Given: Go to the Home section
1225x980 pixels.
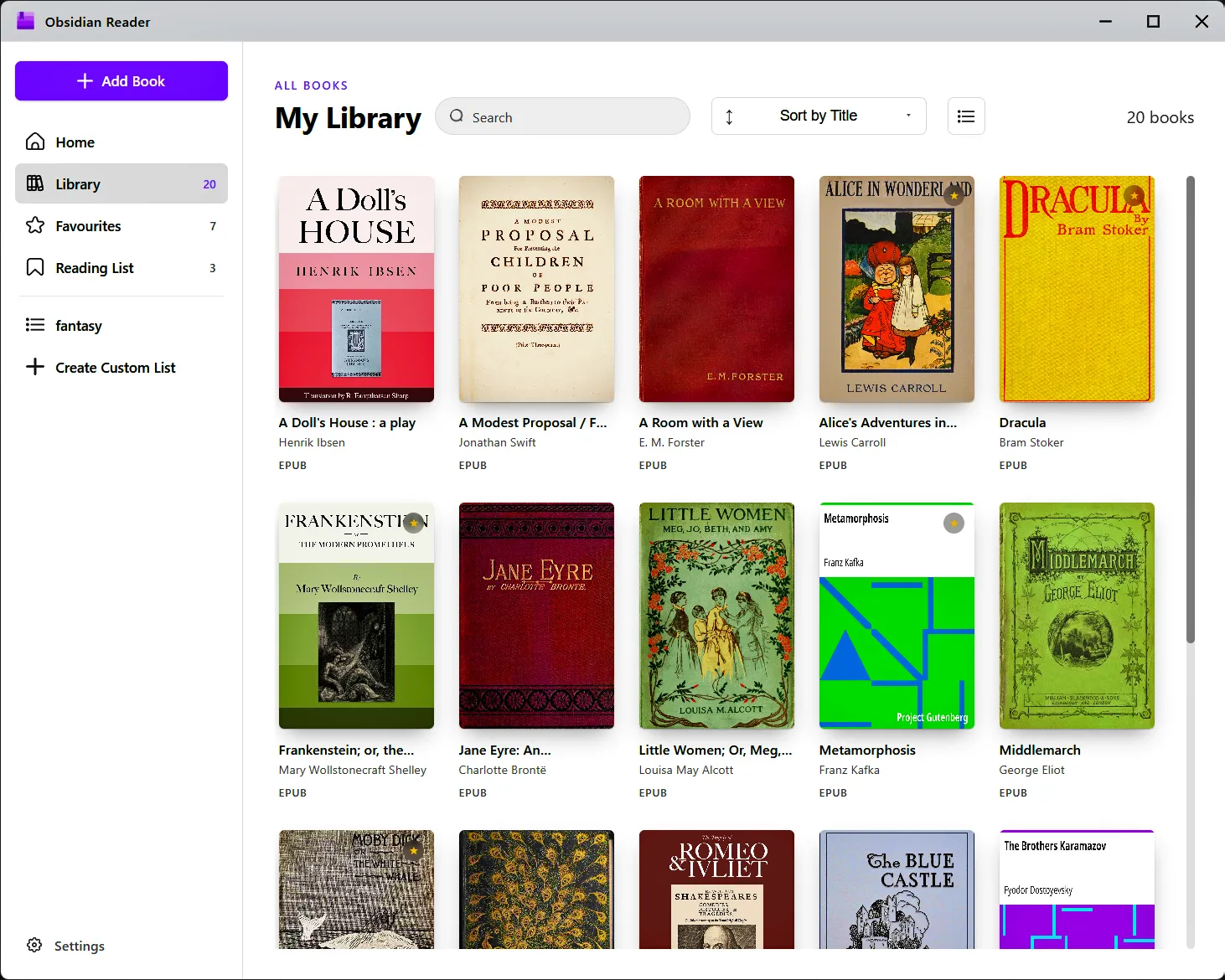Looking at the screenshot, I should coord(121,142).
